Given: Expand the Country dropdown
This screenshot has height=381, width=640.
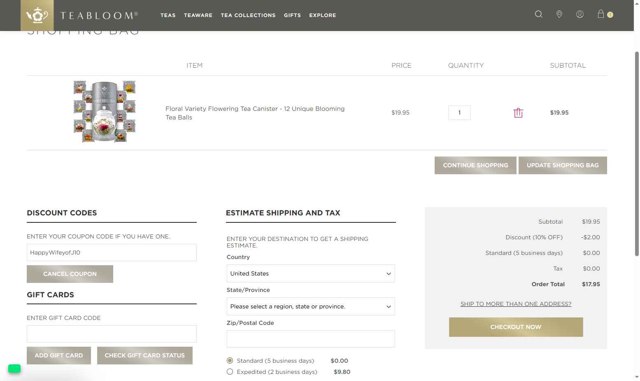Looking at the screenshot, I should [311, 274].
